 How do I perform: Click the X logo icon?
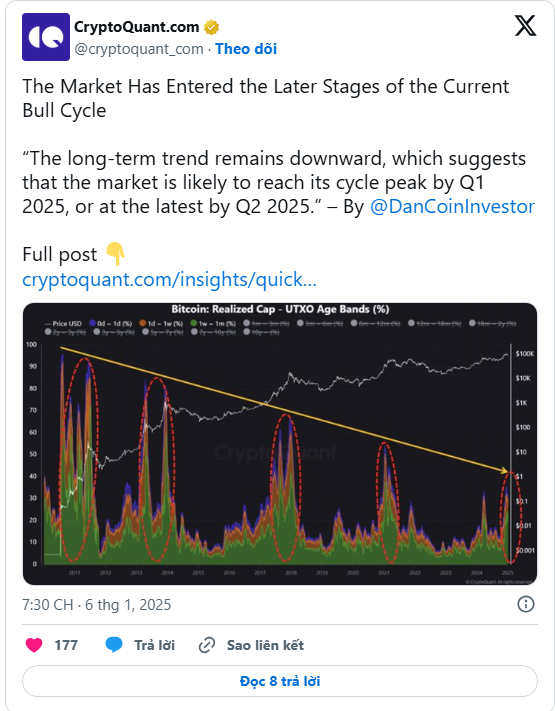pos(525,25)
